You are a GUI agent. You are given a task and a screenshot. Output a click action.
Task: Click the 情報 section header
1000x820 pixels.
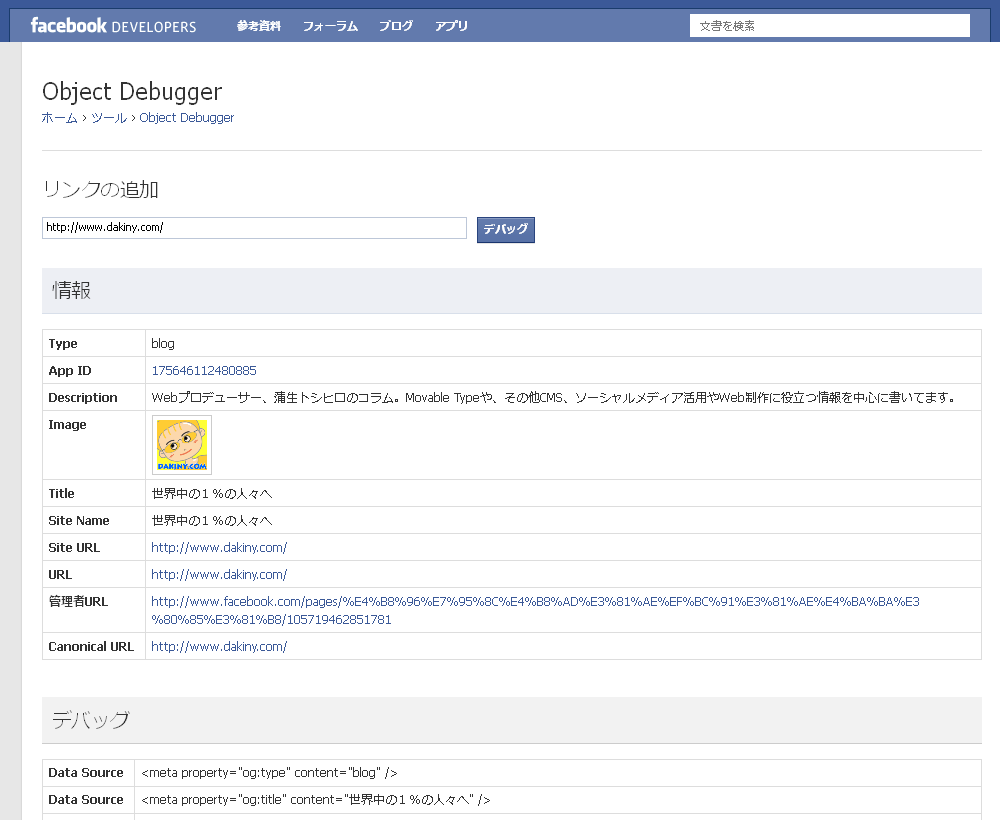point(512,291)
